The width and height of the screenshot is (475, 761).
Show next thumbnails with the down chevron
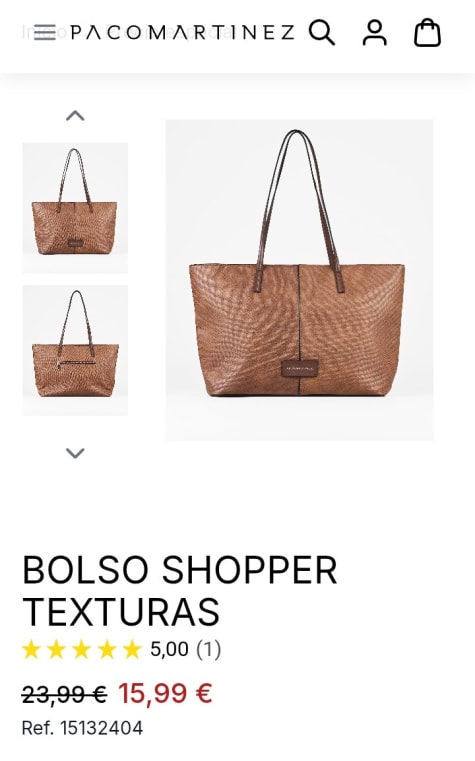coord(75,453)
